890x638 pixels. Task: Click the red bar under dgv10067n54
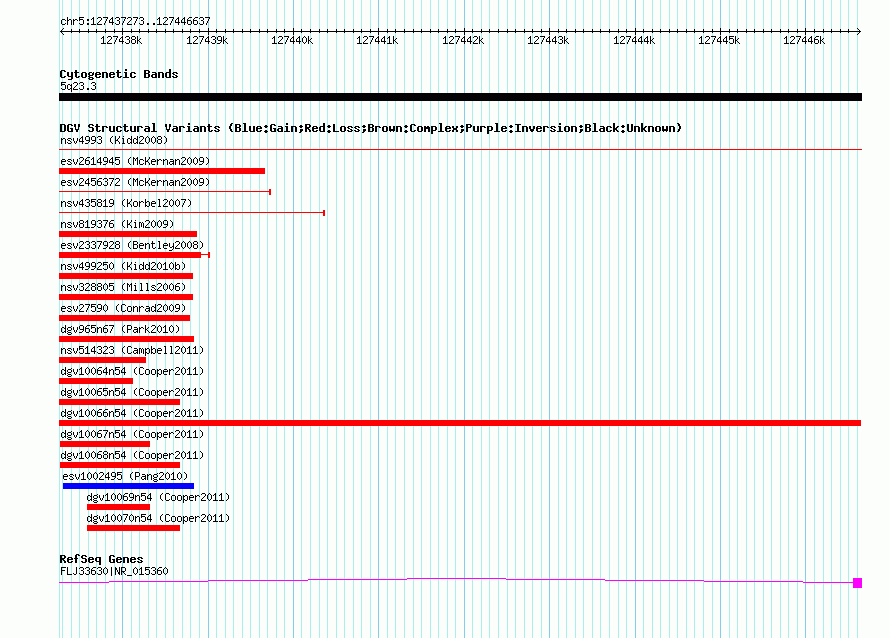(x=104, y=444)
